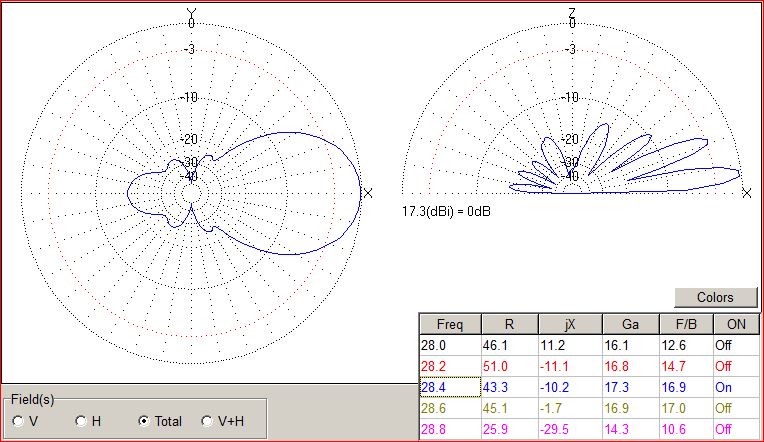The image size is (764, 442).
Task: Click the Ga column header
Action: tap(630, 324)
